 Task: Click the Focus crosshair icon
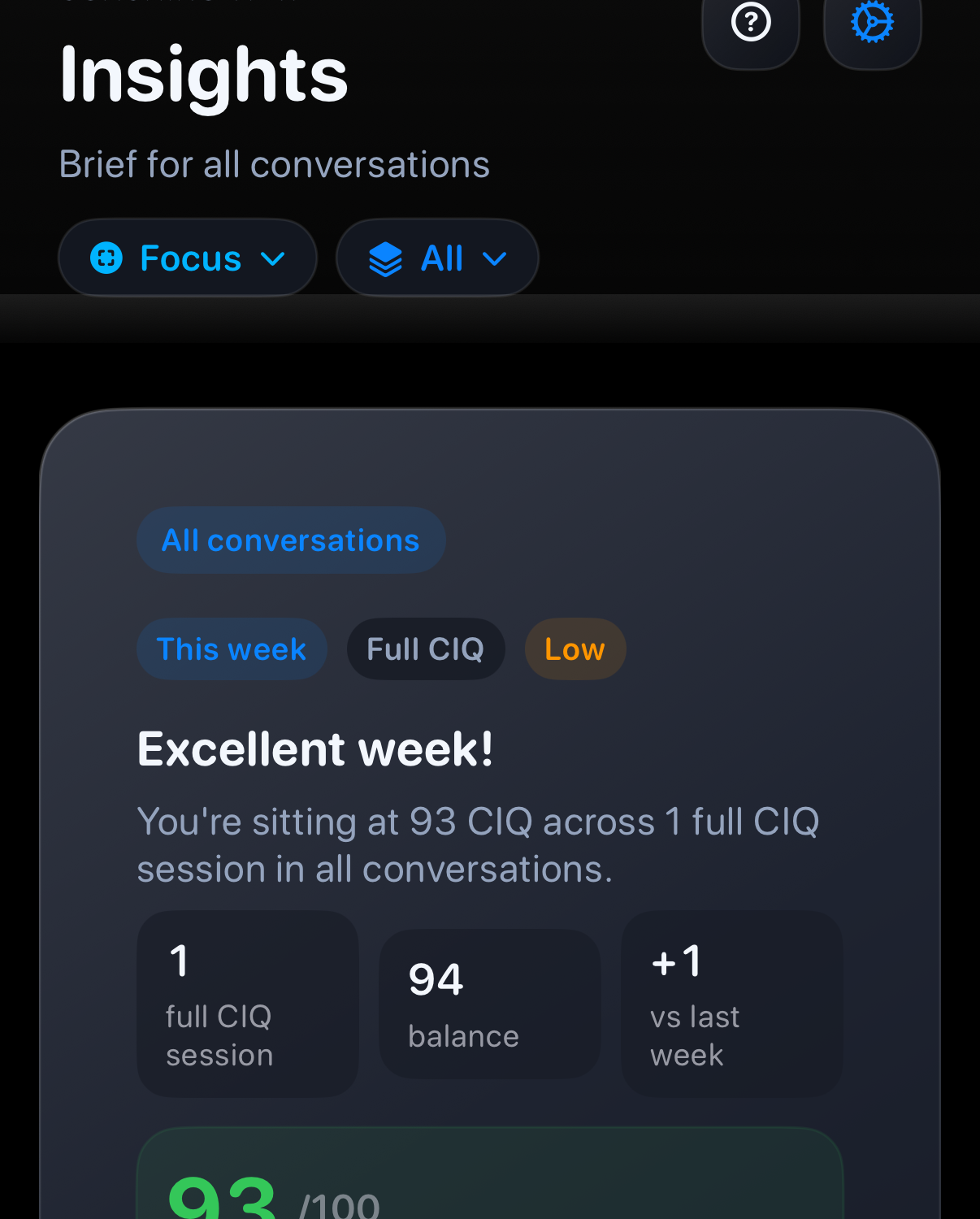[x=106, y=258]
